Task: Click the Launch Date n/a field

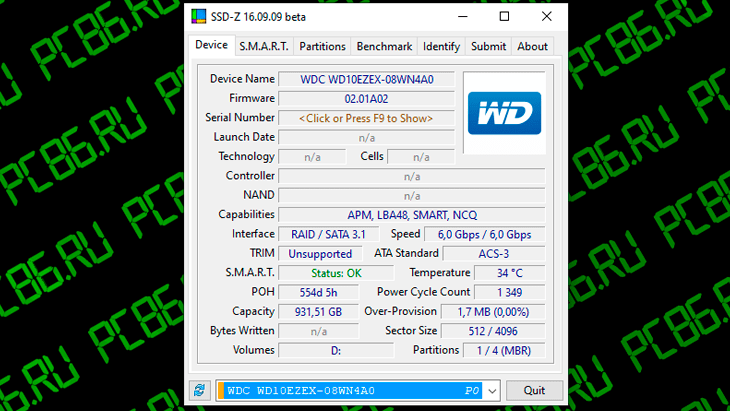Action: click(x=366, y=138)
